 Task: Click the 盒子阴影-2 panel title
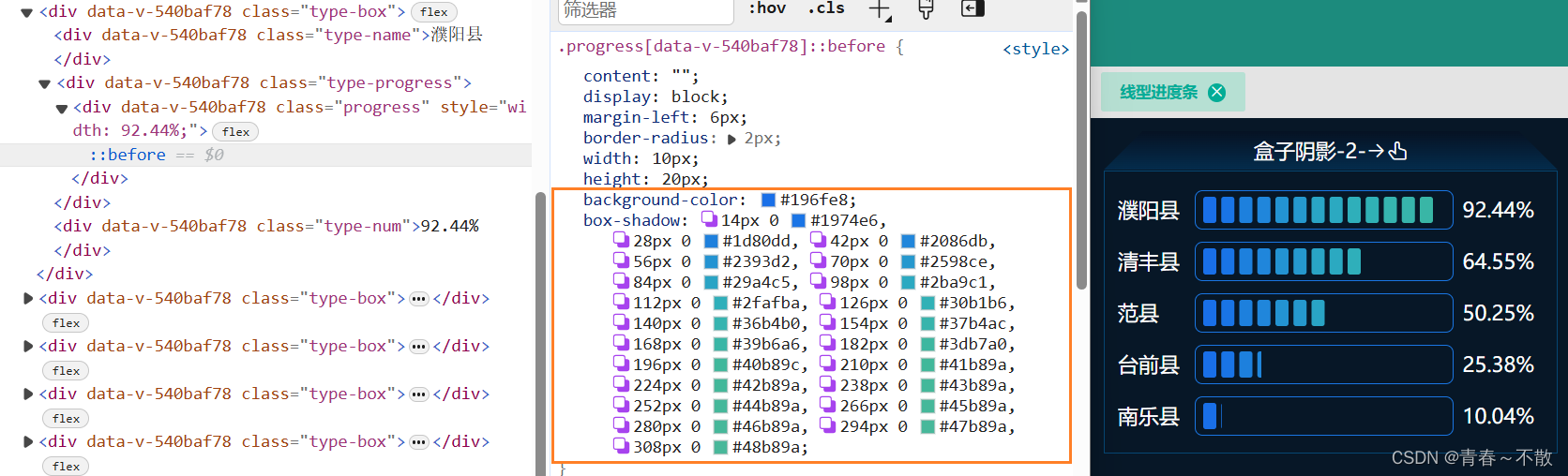point(1329,151)
